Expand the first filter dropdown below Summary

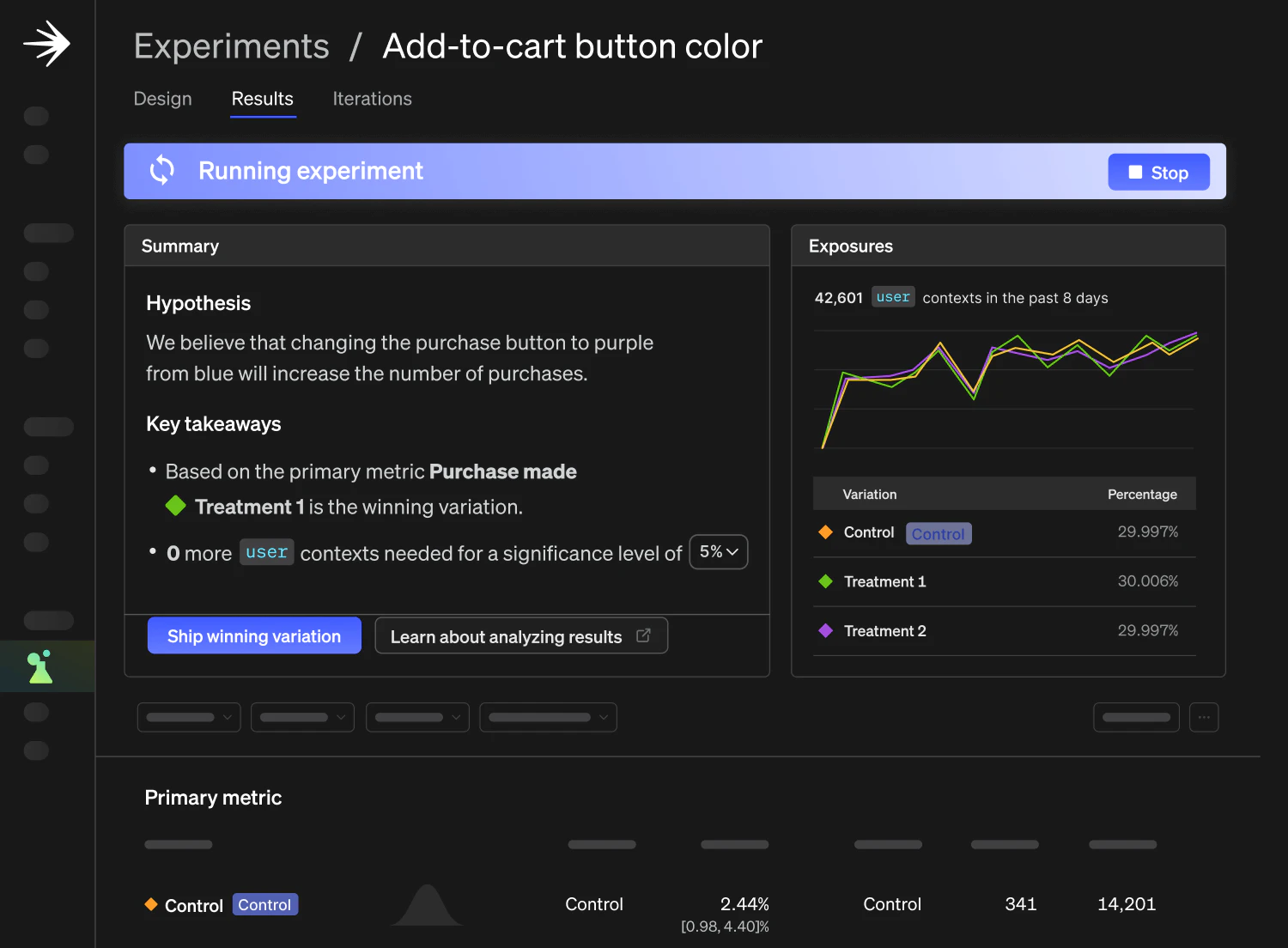pos(189,717)
